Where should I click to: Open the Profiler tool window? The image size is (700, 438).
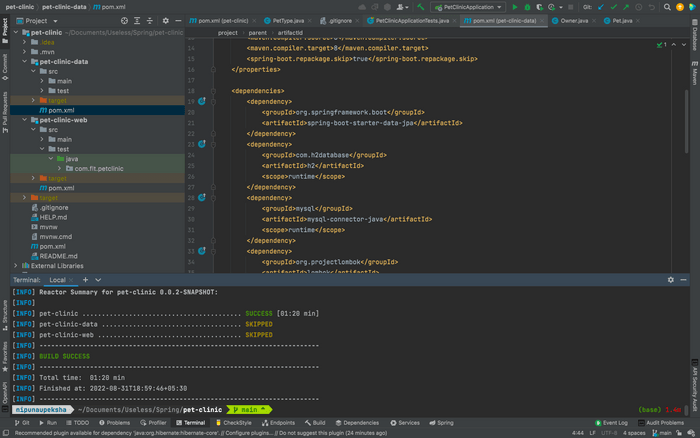point(153,422)
